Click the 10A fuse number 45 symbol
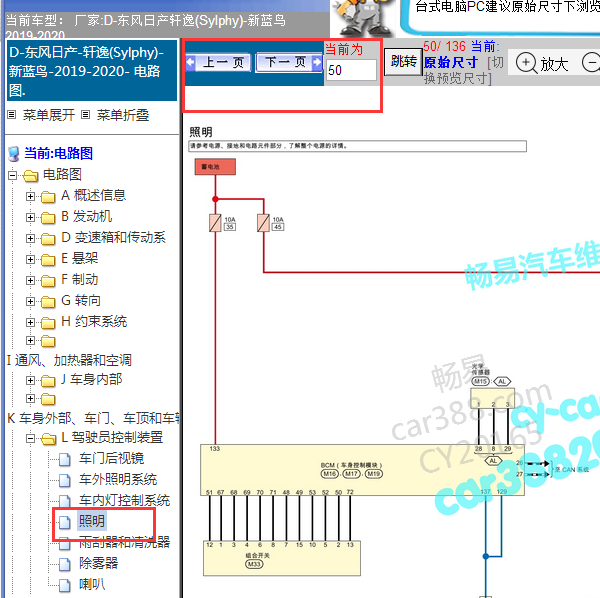600x598 pixels. point(264,223)
